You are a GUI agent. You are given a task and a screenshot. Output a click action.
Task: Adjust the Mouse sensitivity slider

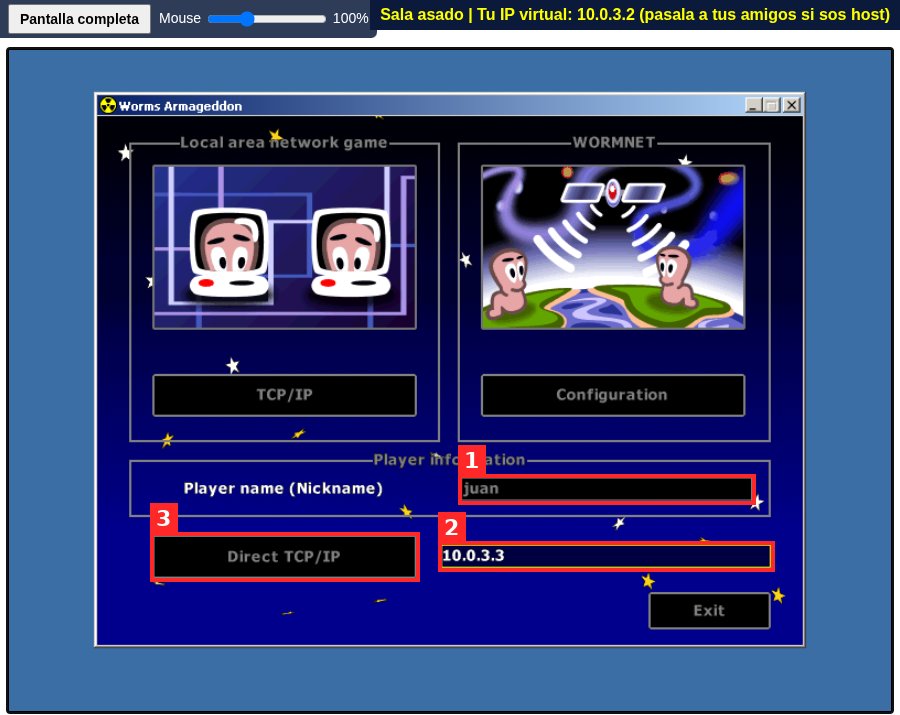coord(267,19)
